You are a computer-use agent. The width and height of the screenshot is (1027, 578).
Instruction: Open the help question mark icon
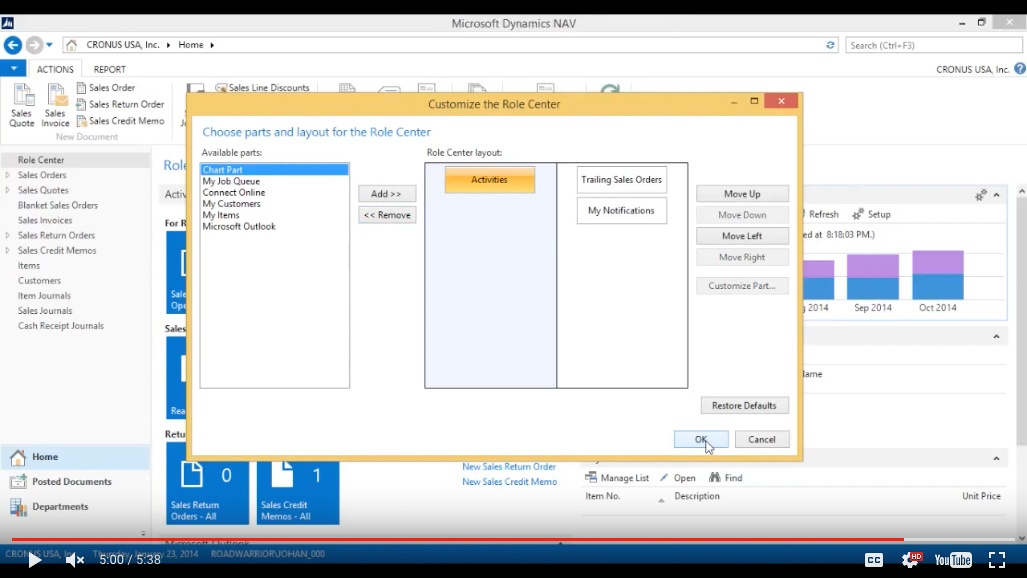click(x=1020, y=69)
